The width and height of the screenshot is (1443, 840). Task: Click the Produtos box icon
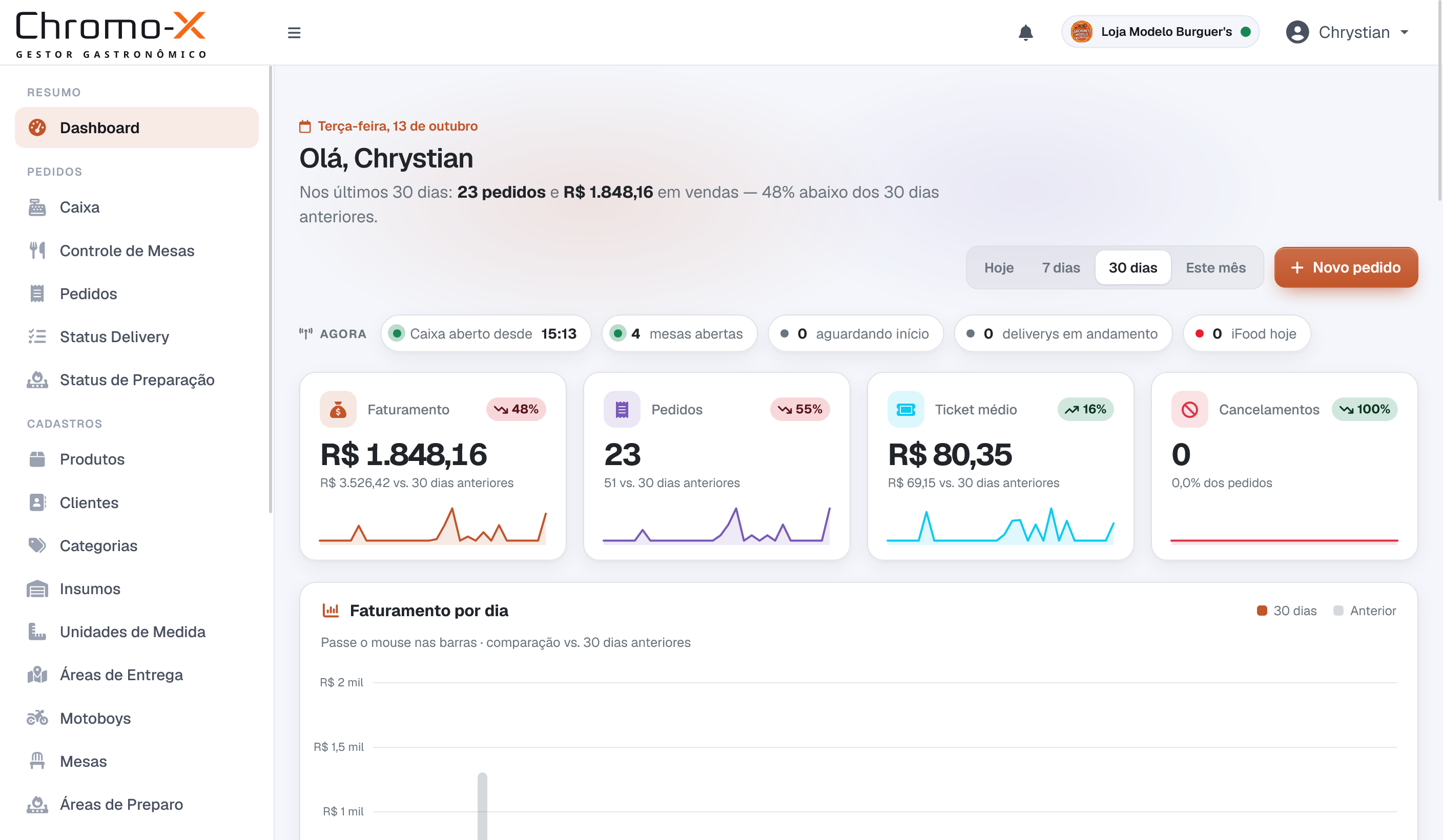coord(37,459)
